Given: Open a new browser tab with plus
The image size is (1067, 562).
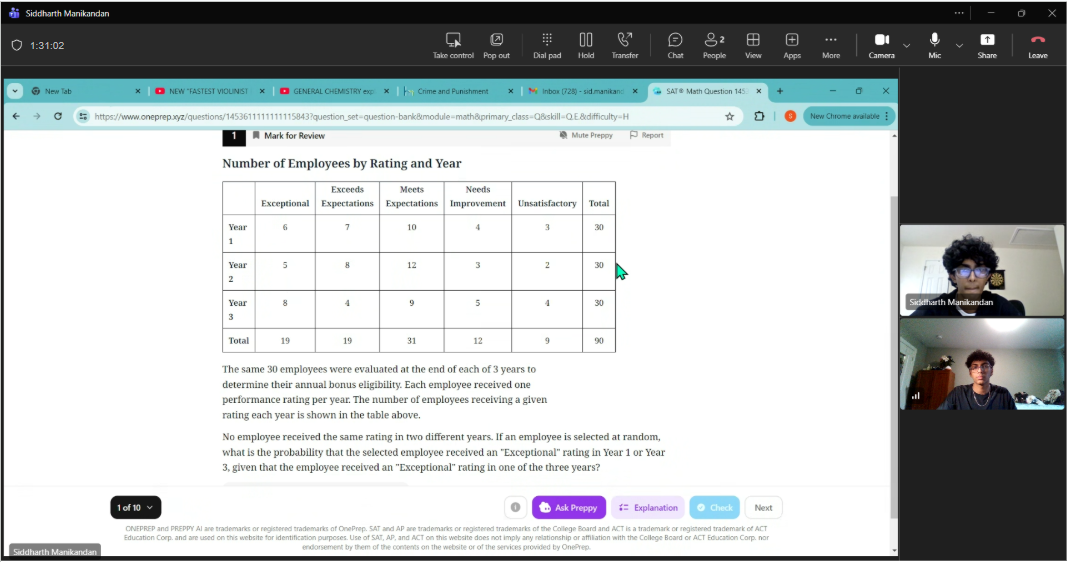Looking at the screenshot, I should pyautogui.click(x=780, y=91).
